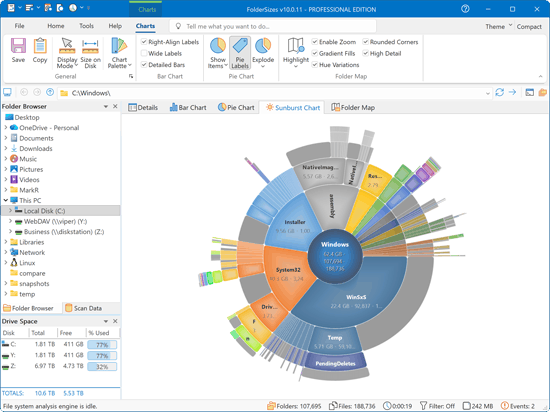Click the computer icon left of path

click(x=7, y=92)
